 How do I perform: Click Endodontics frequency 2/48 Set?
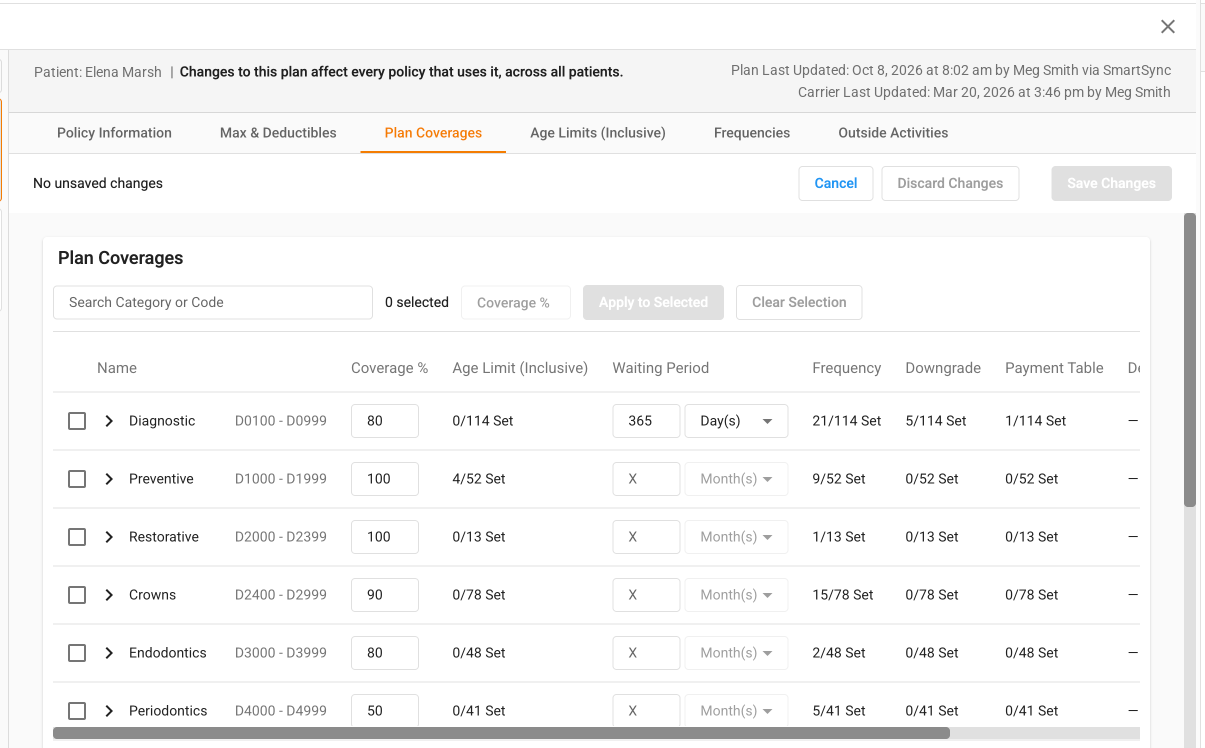click(839, 653)
